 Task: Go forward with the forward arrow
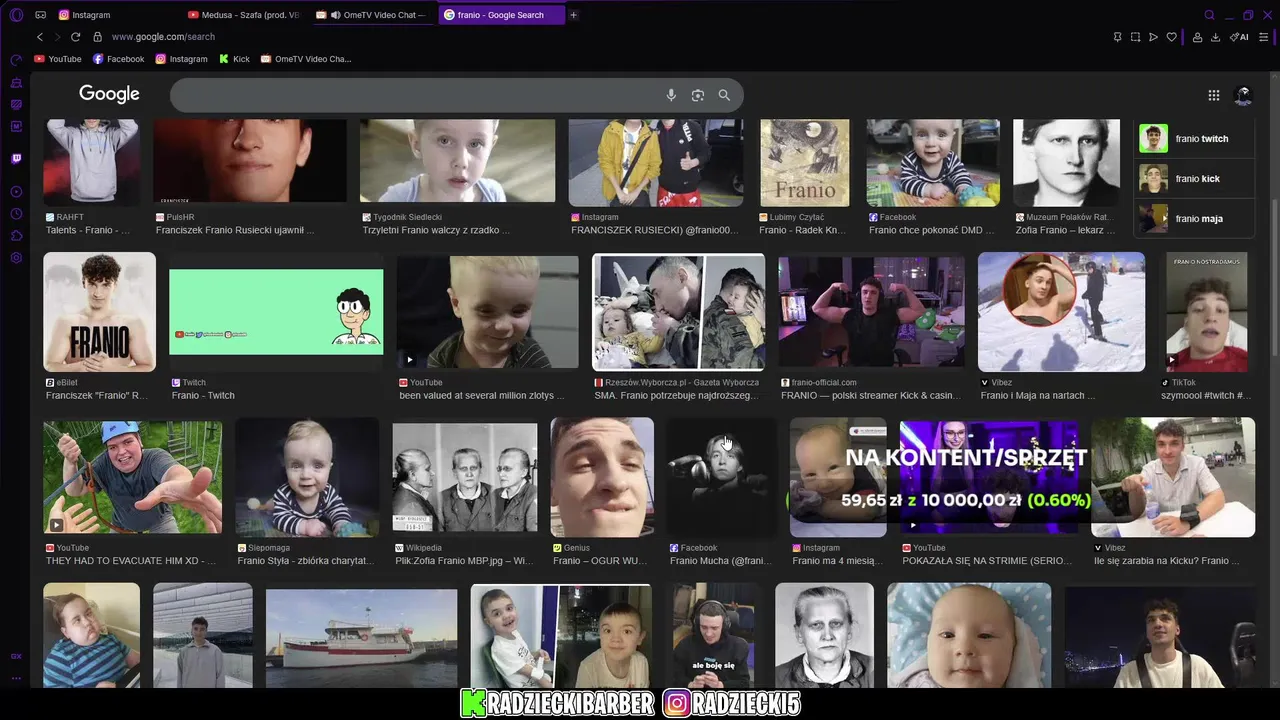point(57,37)
